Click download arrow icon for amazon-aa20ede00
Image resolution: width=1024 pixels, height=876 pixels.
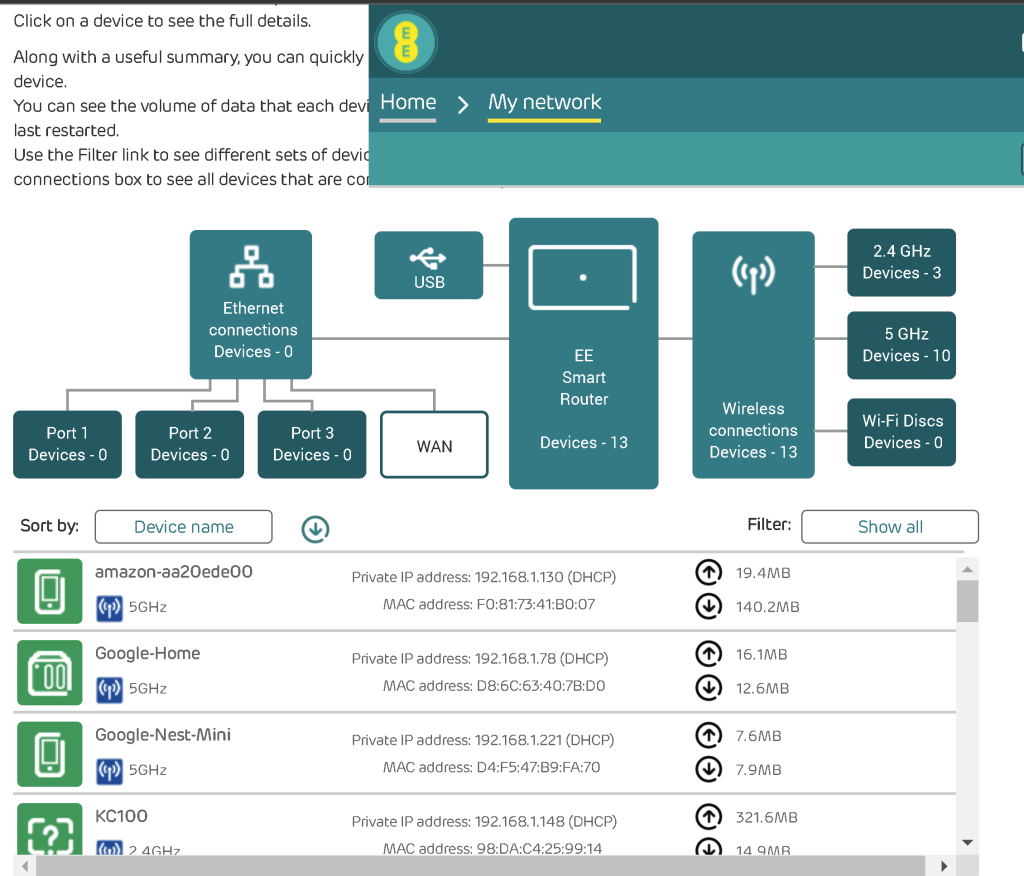(x=709, y=606)
